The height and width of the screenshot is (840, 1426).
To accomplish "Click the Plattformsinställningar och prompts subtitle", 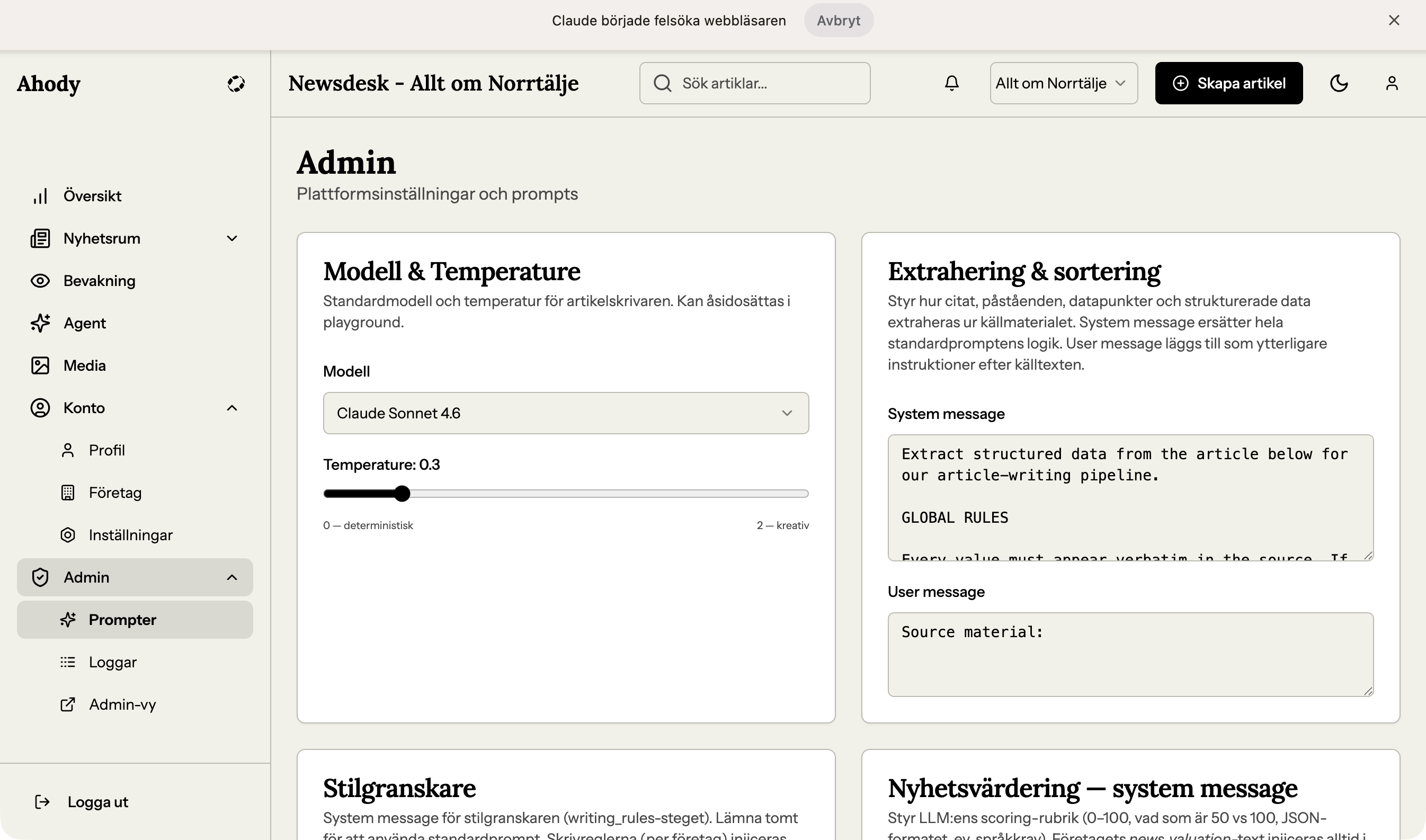I will [437, 194].
